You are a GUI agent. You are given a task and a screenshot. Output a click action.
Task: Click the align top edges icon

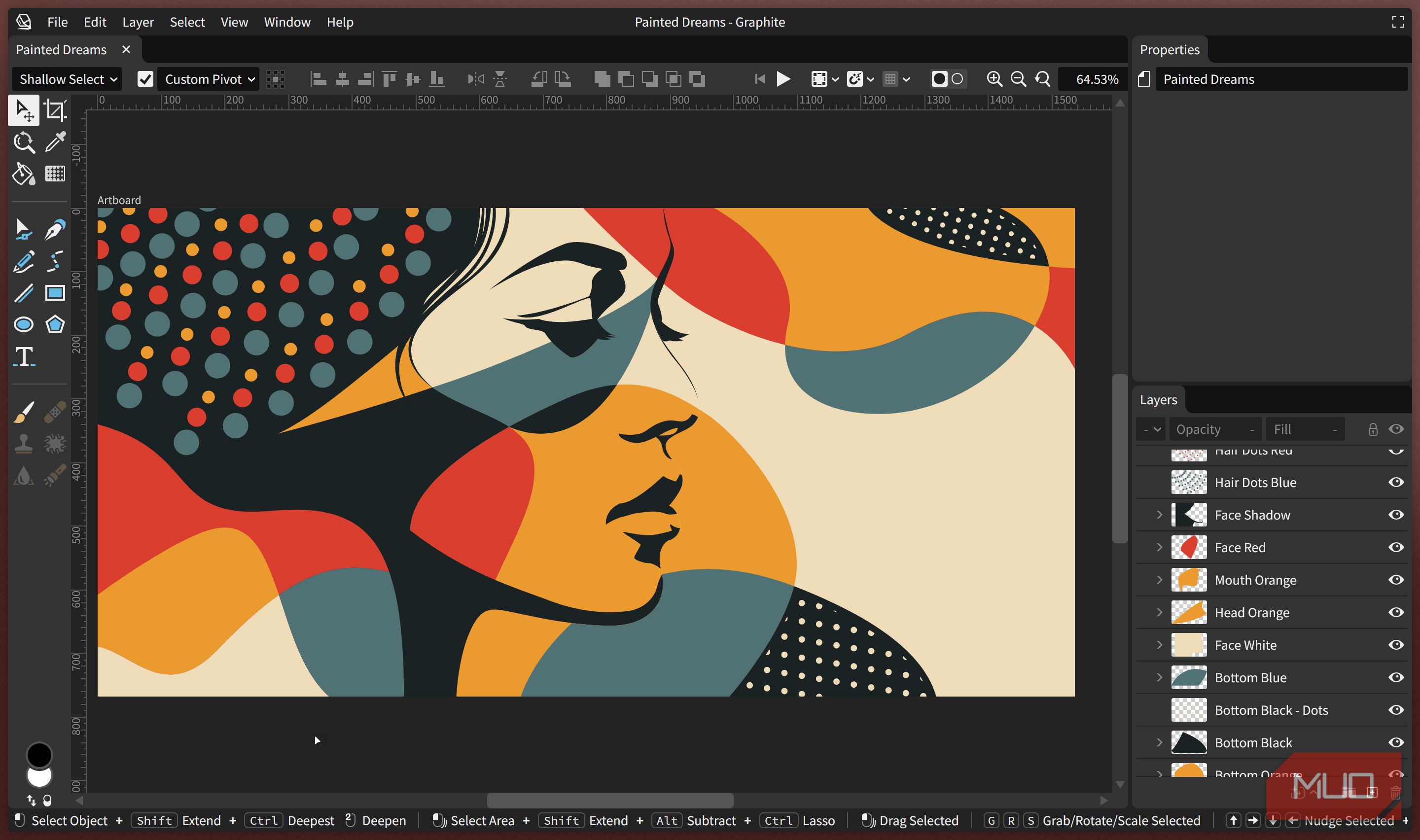coord(389,79)
